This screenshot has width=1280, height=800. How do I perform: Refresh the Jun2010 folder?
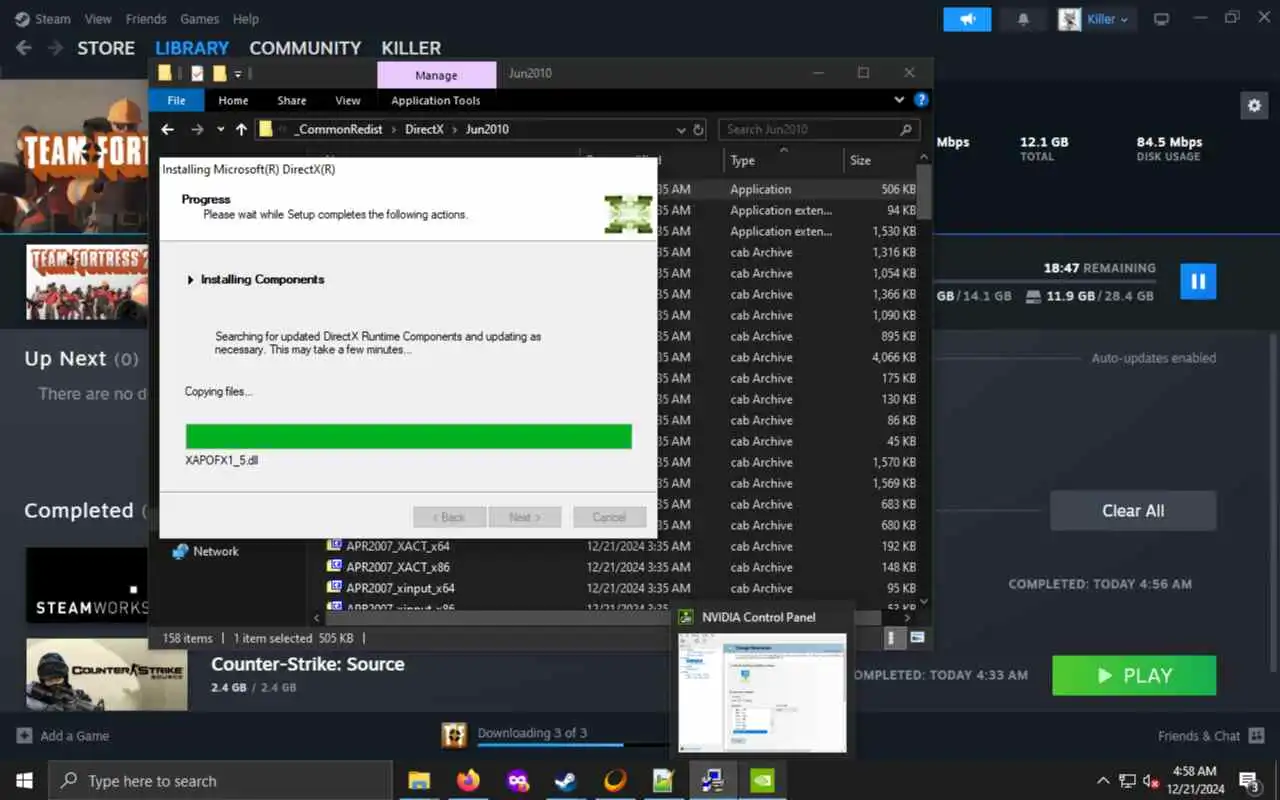(x=698, y=129)
